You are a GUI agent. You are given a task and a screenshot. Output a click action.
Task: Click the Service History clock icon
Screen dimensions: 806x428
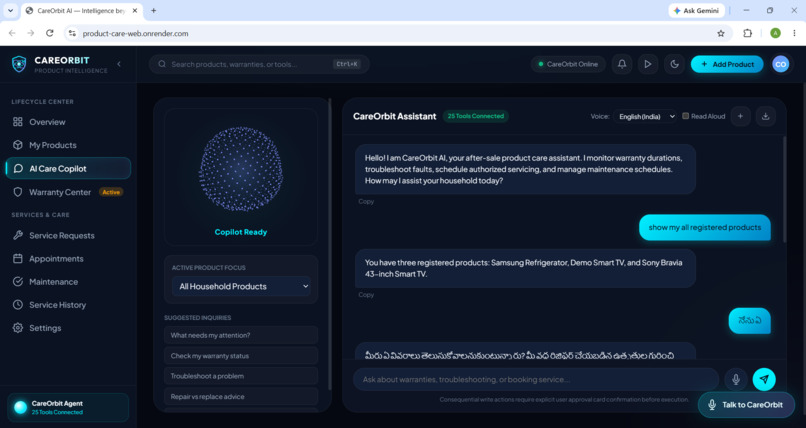point(18,305)
